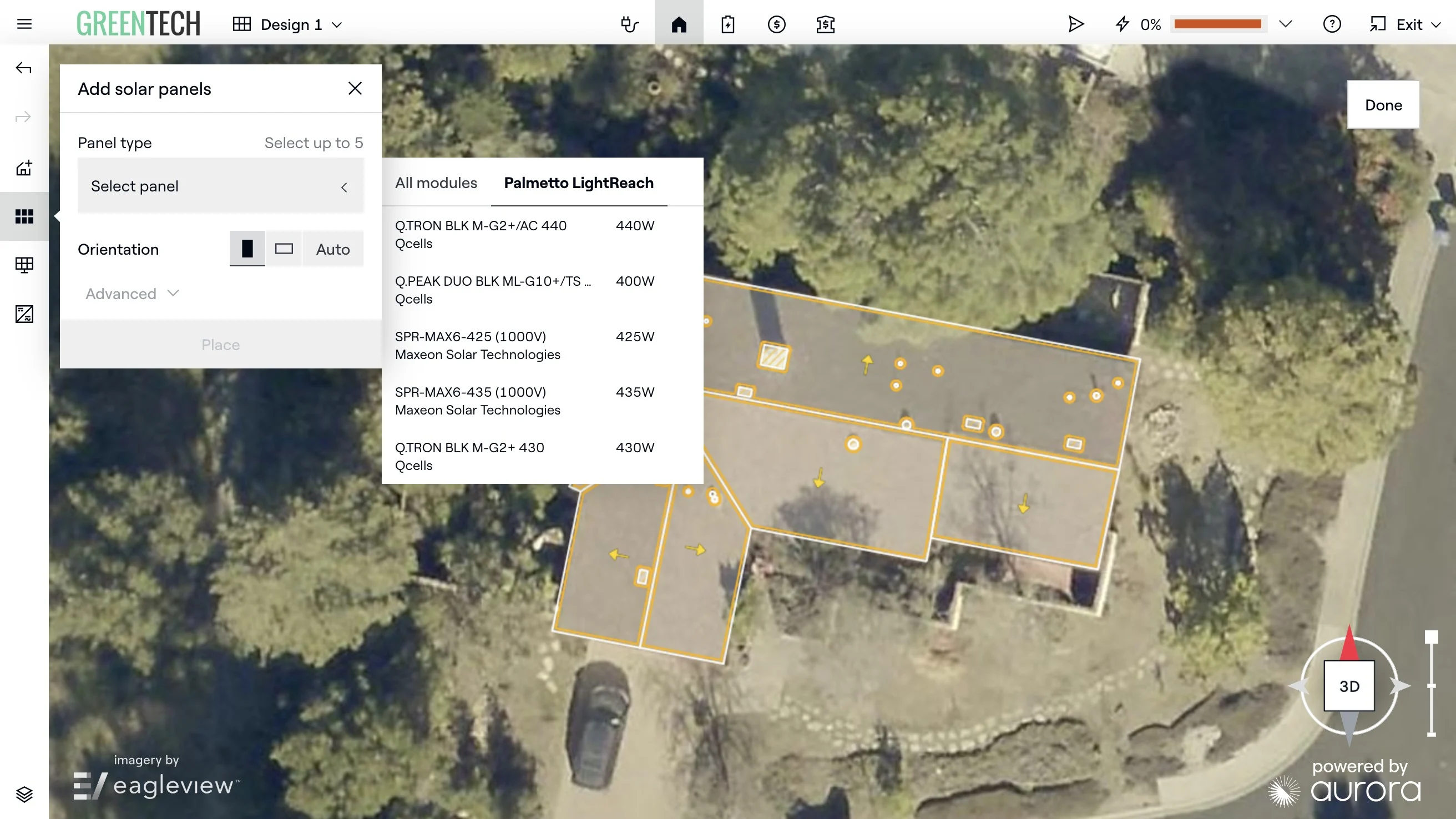The image size is (1456, 819).
Task: Open the battery storage icon
Action: click(x=727, y=24)
